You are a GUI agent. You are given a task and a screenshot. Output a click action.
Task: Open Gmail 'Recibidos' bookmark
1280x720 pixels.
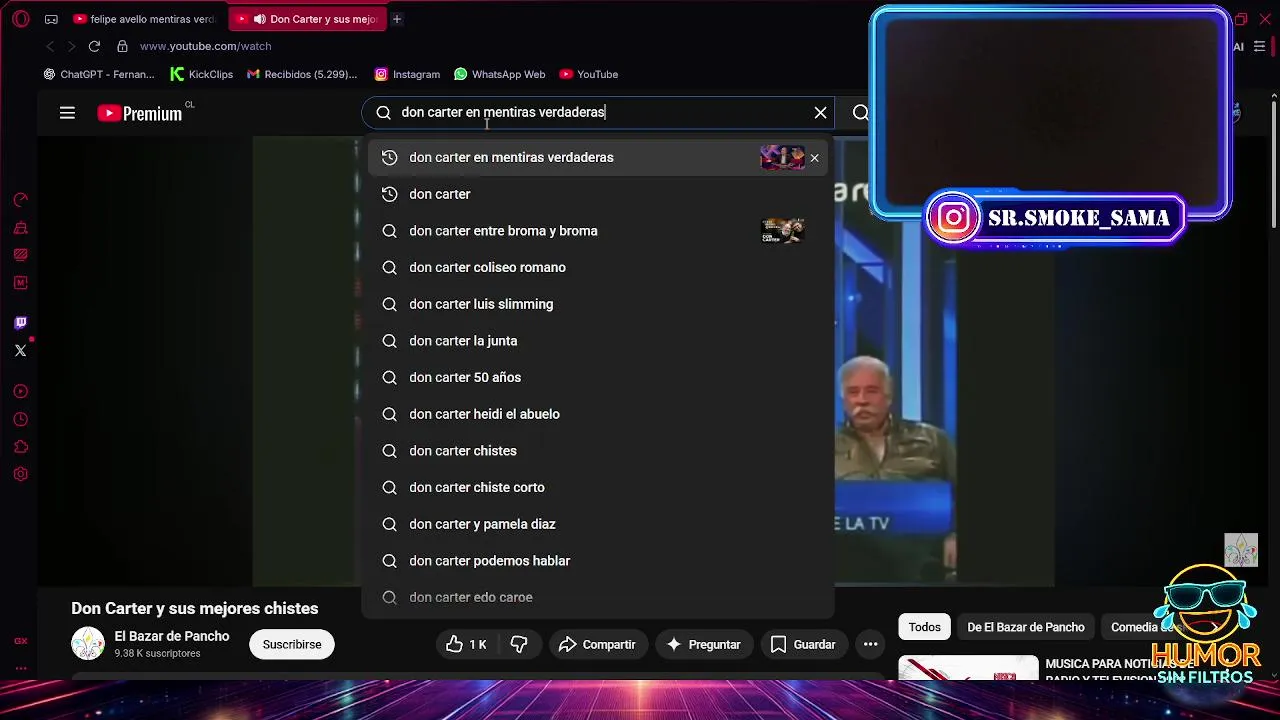302,74
